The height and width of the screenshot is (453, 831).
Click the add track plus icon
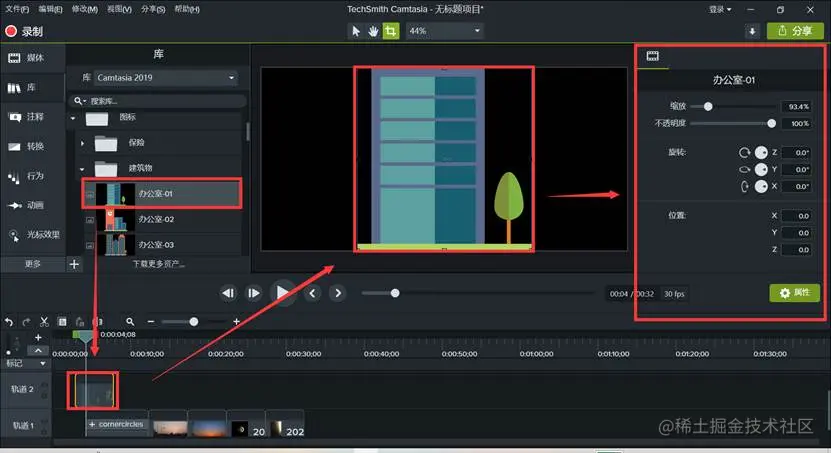coord(38,337)
